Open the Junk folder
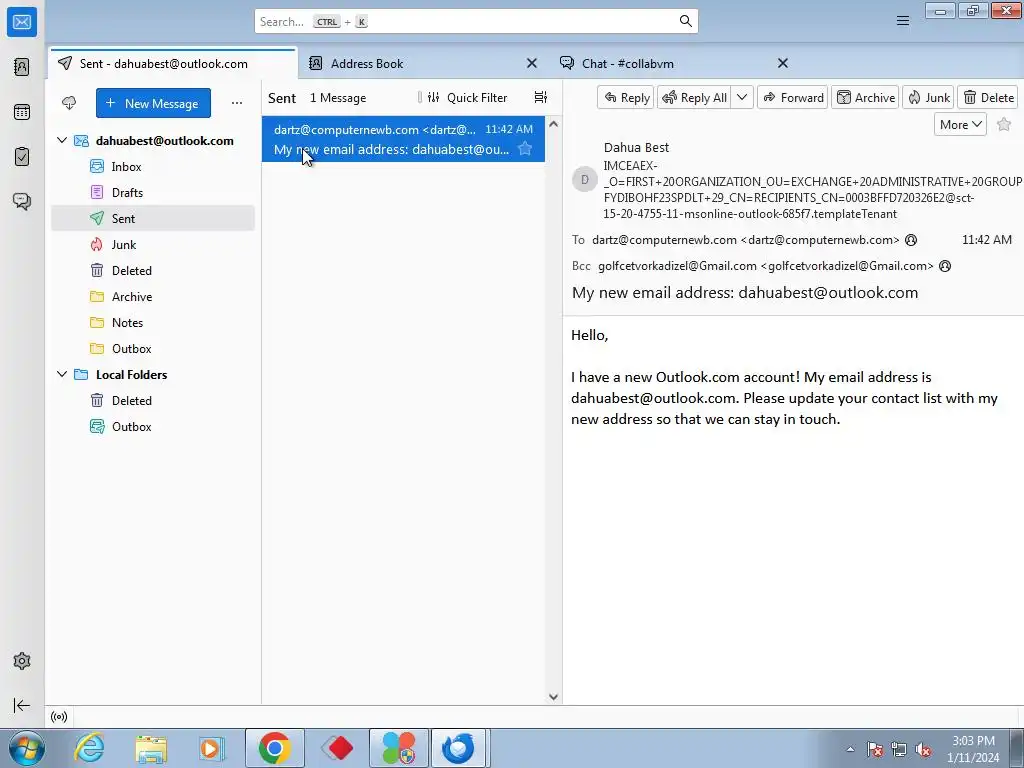The image size is (1024, 768). [x=153, y=244]
